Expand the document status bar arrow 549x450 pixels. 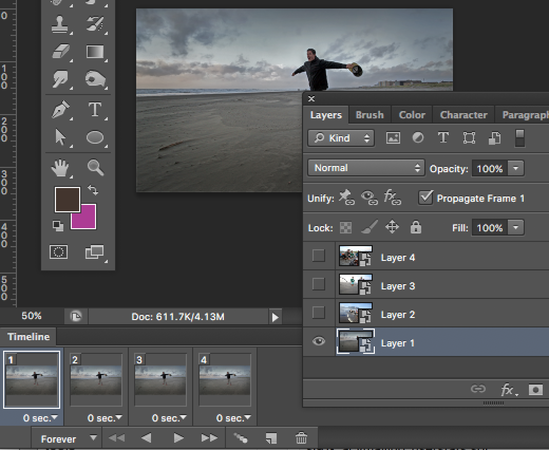pyautogui.click(x=275, y=317)
